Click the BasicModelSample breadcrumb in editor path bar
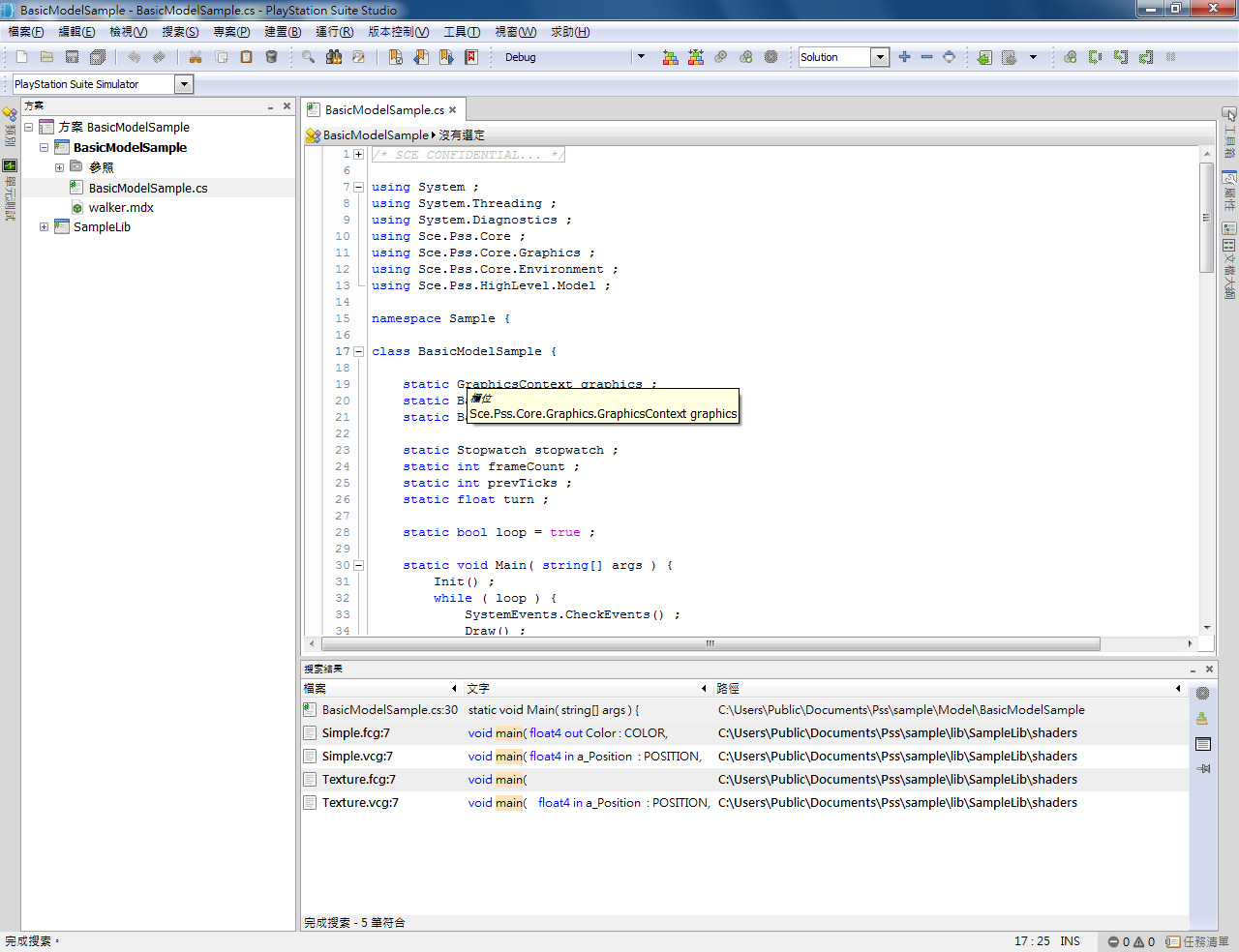 click(x=376, y=135)
